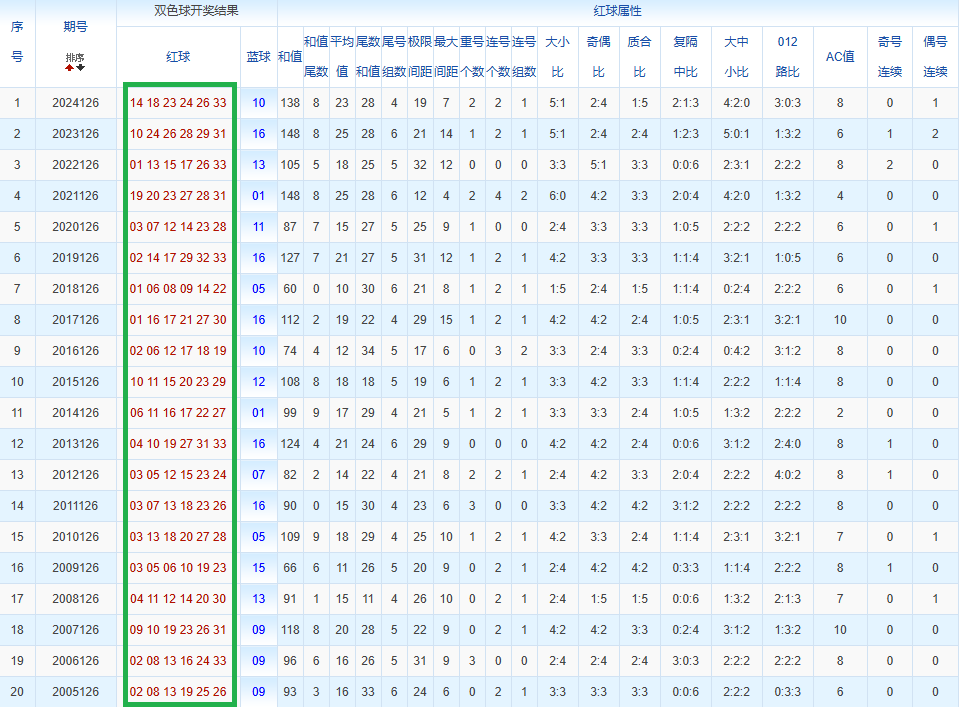Click the 蓝球 column header
Viewport: 959px width, 707px height.
[259, 57]
